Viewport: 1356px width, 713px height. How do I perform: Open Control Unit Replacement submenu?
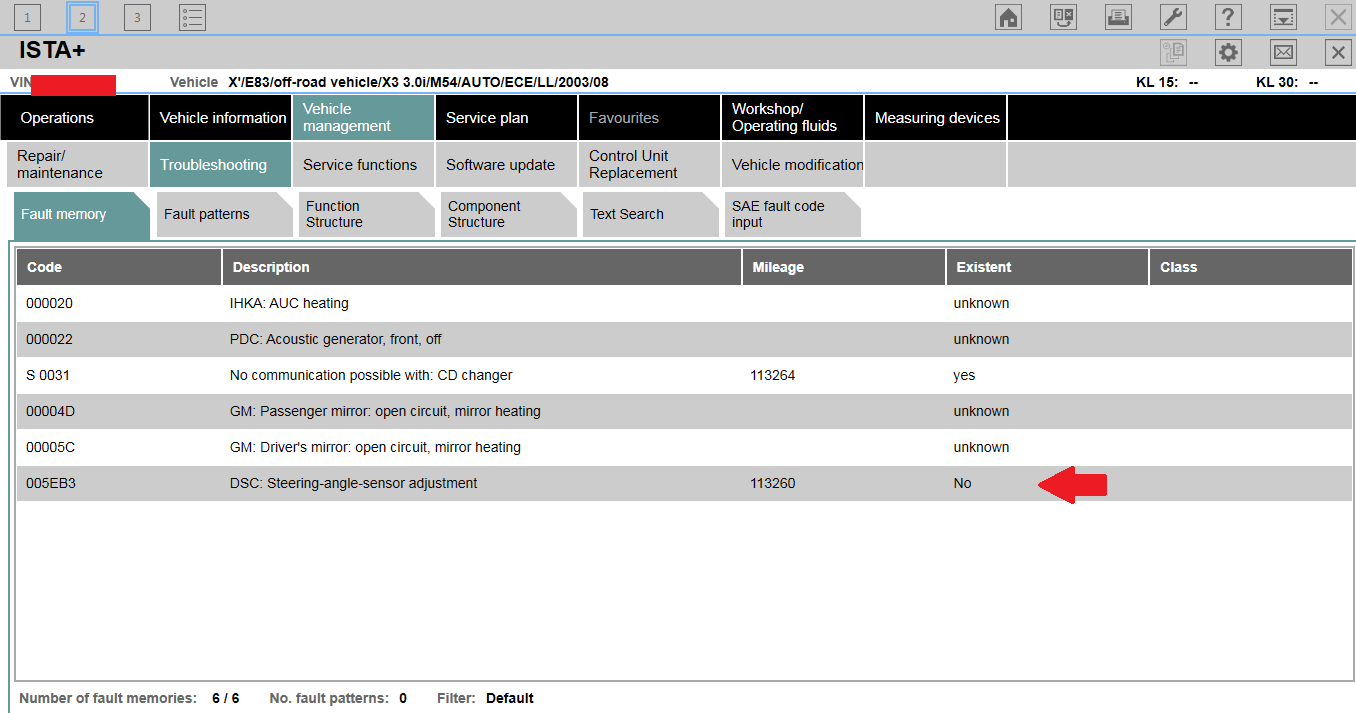click(650, 164)
